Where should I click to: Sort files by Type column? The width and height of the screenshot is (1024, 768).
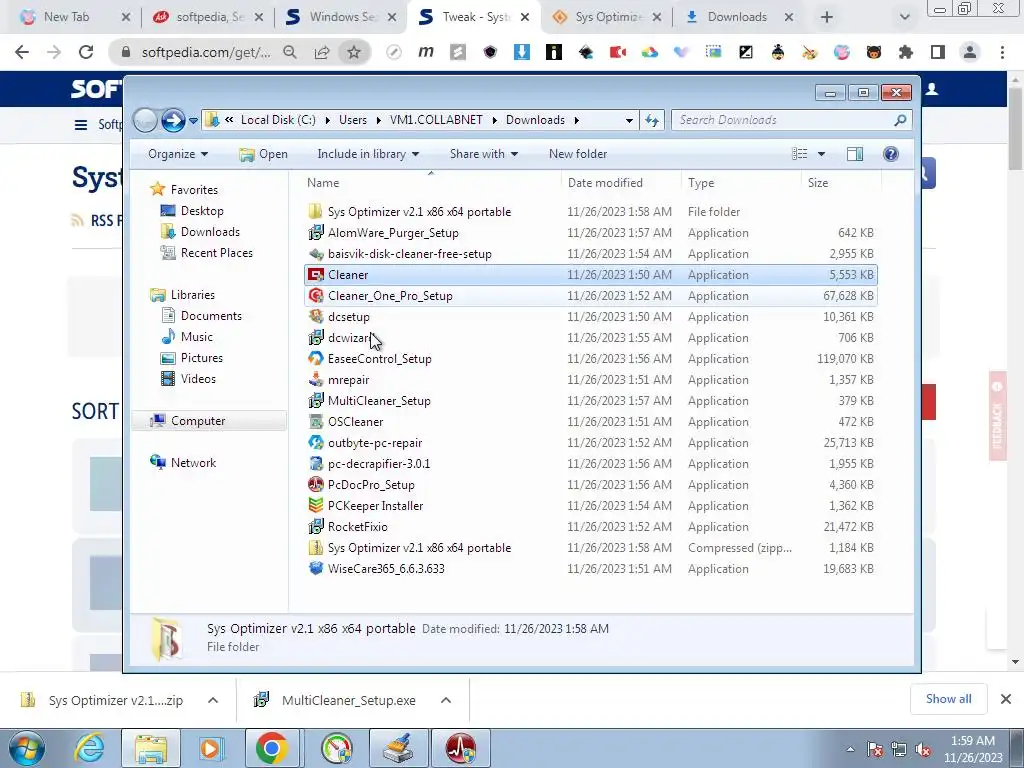click(x=741, y=183)
